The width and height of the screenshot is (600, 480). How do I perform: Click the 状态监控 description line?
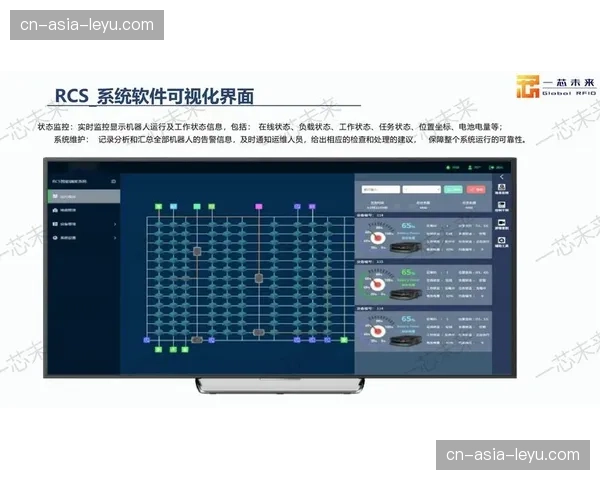click(x=270, y=127)
